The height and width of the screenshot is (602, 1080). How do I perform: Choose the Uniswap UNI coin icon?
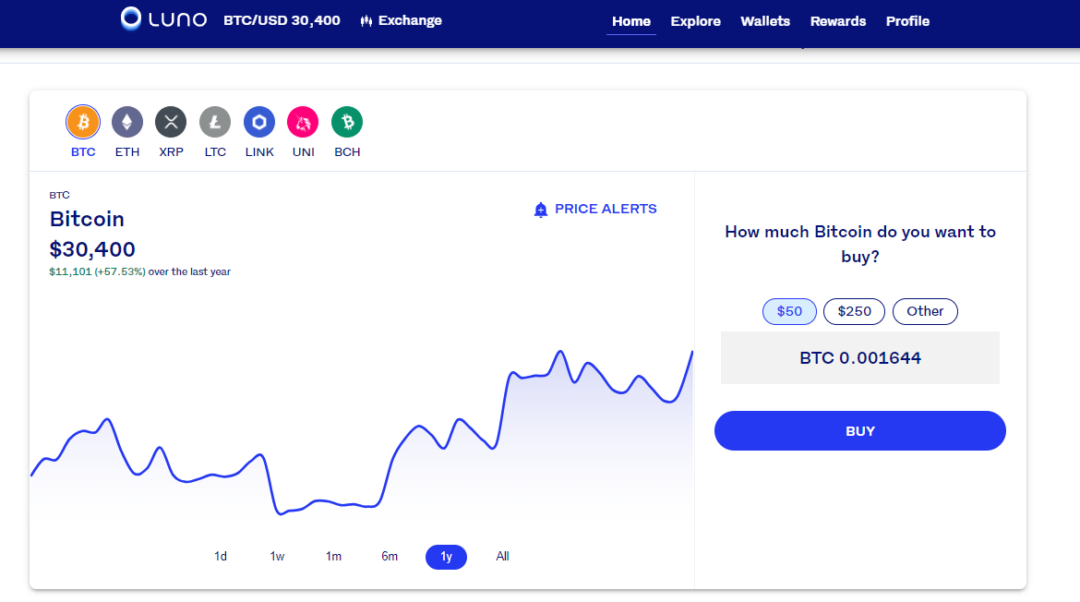point(303,123)
